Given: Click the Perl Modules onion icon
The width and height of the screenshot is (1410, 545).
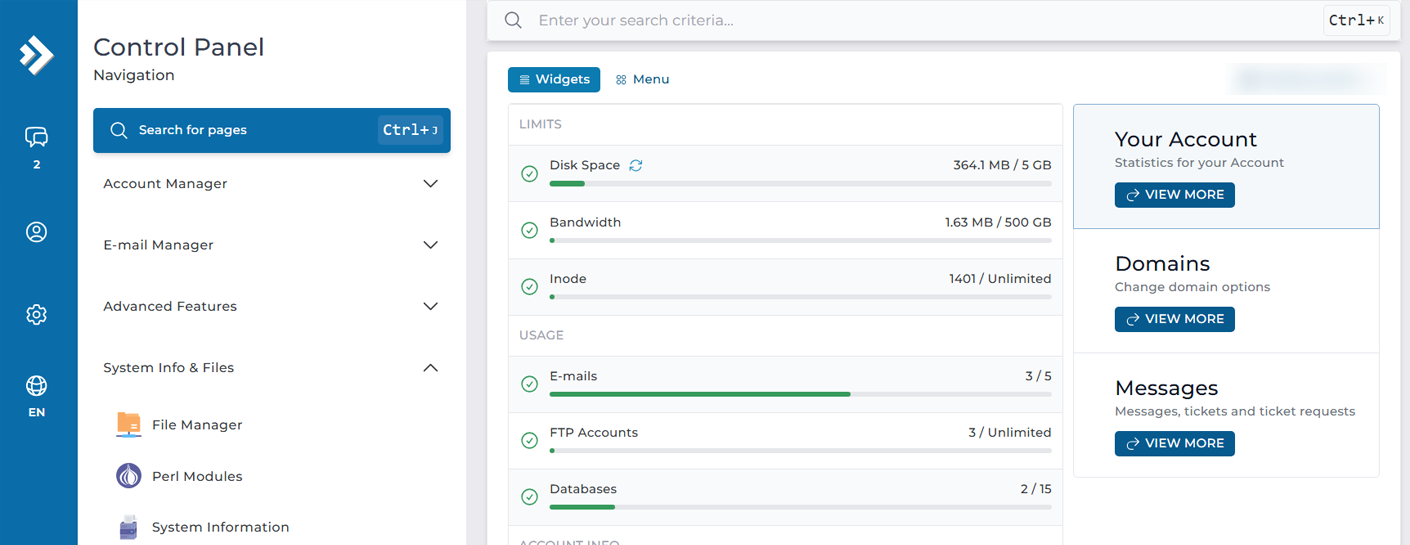Looking at the screenshot, I should click(129, 476).
